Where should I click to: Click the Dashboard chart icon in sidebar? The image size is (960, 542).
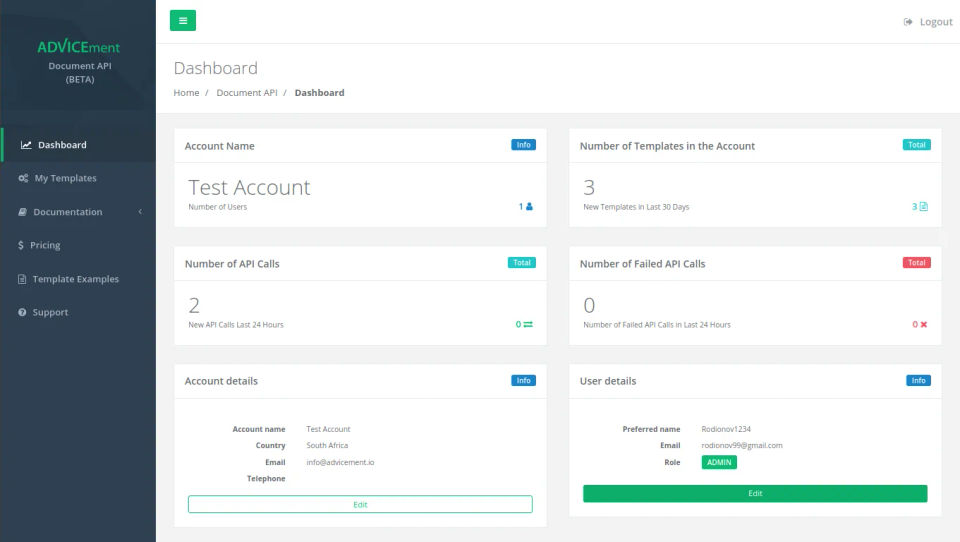click(x=26, y=145)
